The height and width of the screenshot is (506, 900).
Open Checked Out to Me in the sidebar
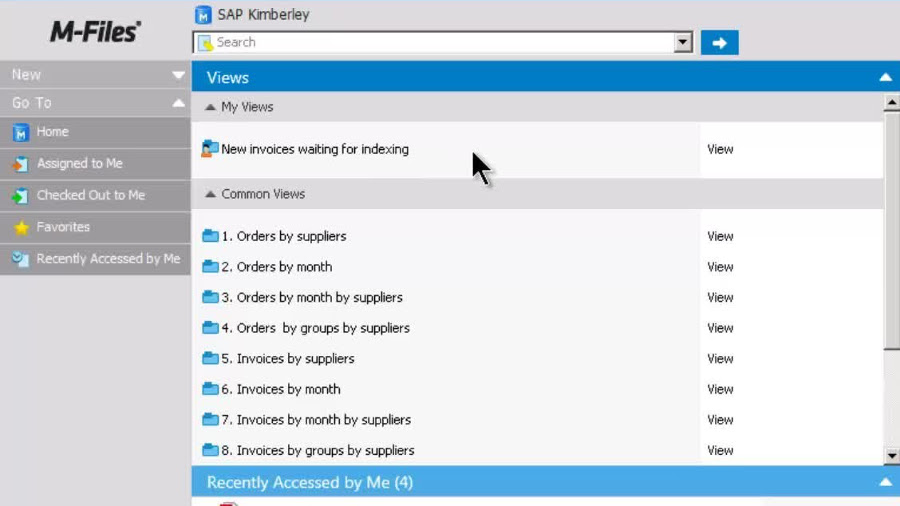(x=95, y=196)
